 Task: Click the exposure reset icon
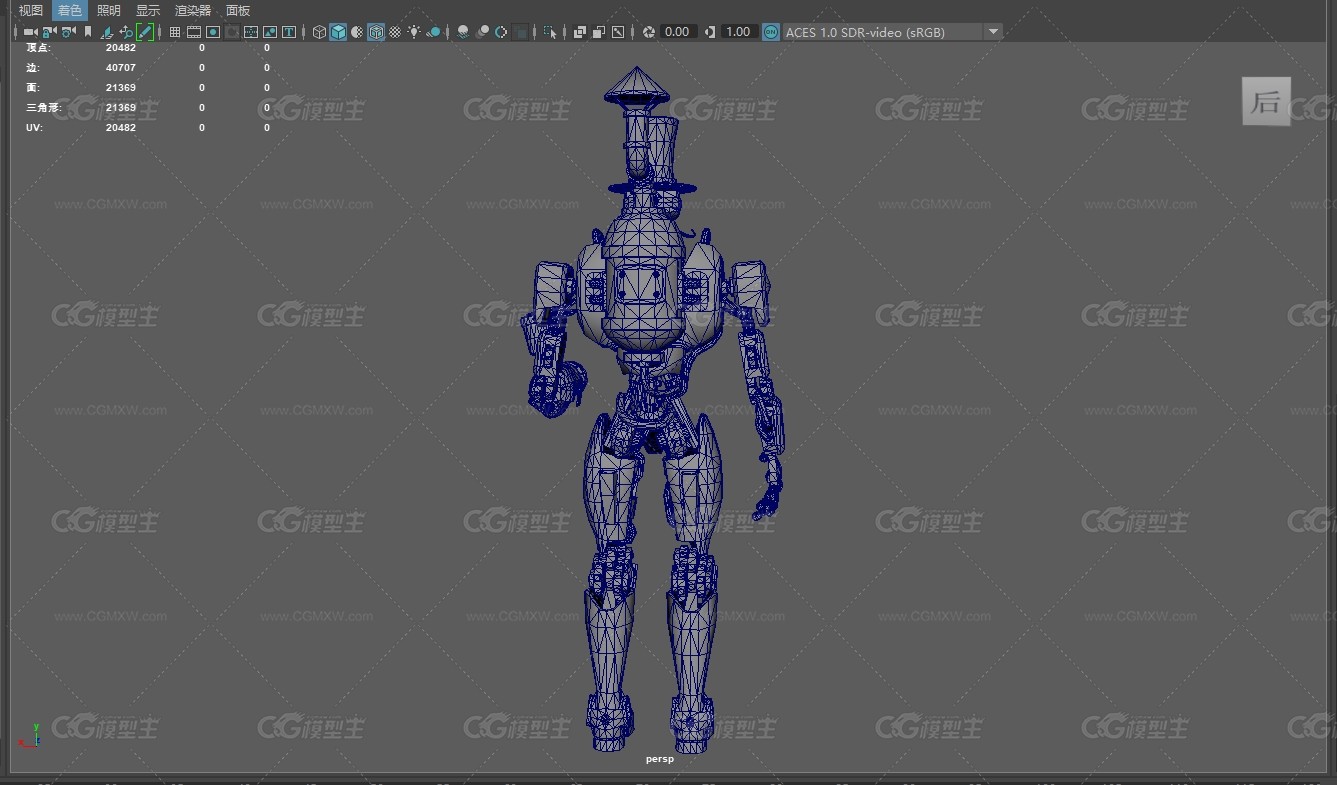pos(649,32)
